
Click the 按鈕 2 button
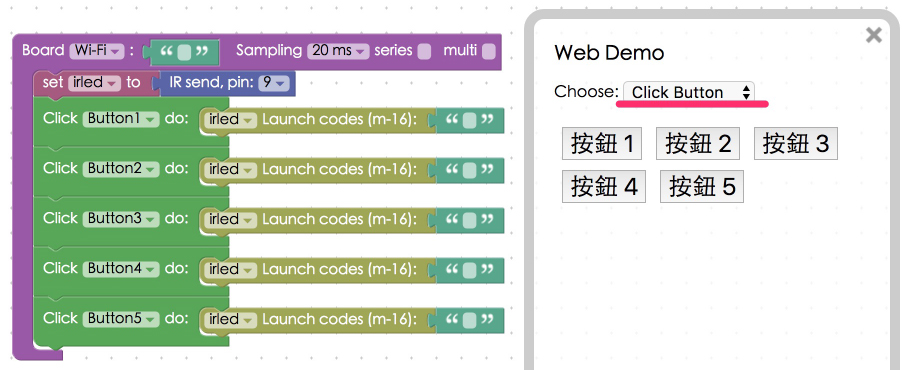click(x=697, y=143)
